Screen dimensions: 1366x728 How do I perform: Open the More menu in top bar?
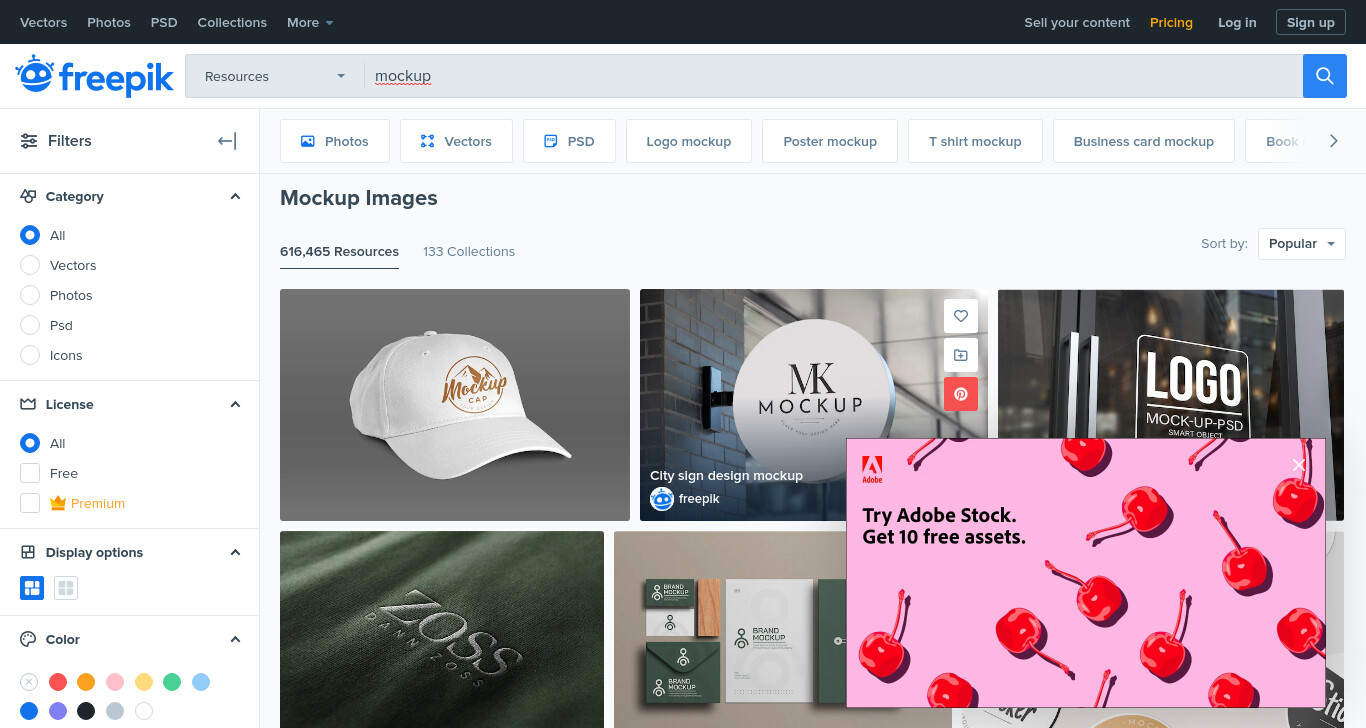coord(310,22)
